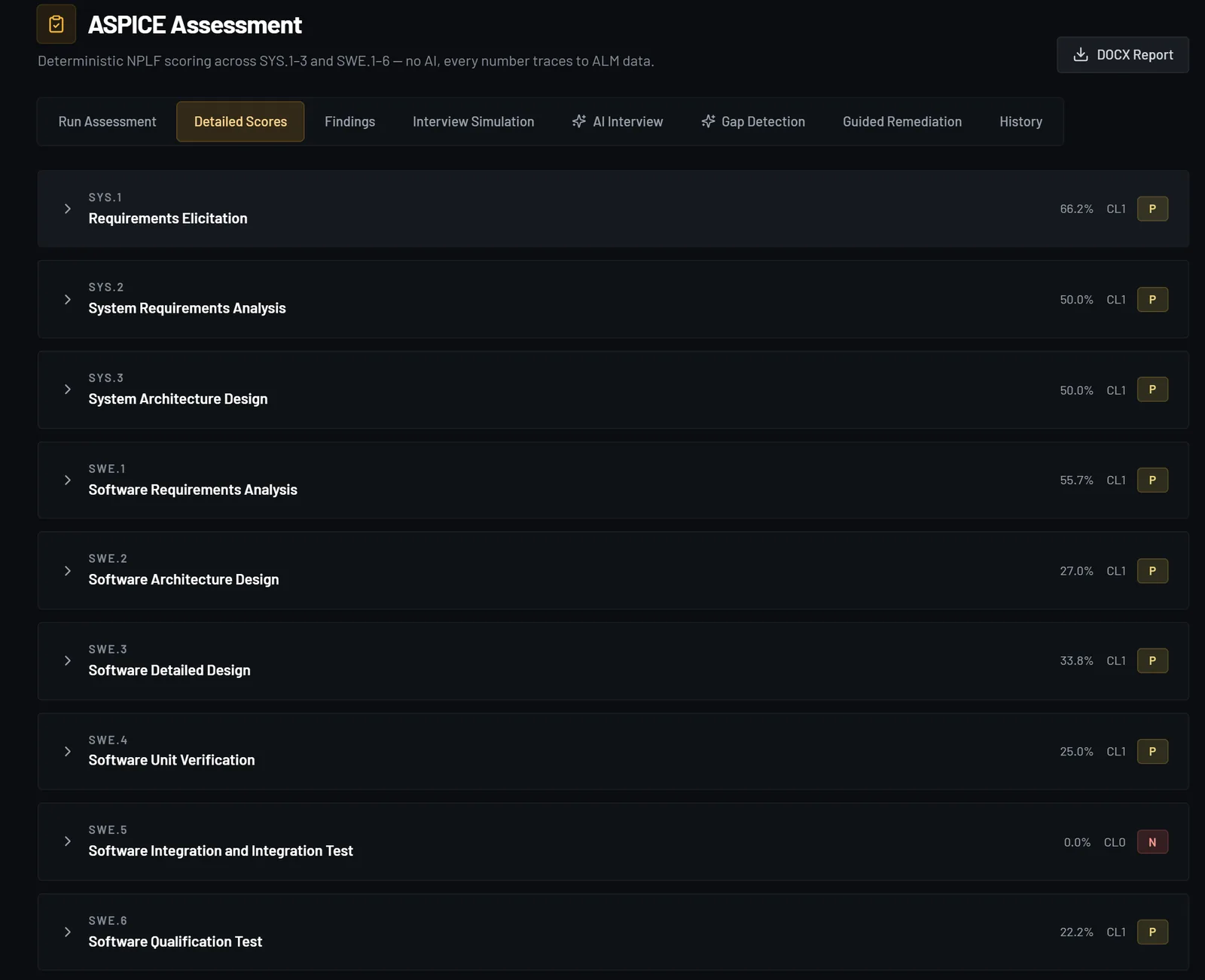Click the Software Detailed Design title
The width and height of the screenshot is (1205, 980).
[169, 670]
